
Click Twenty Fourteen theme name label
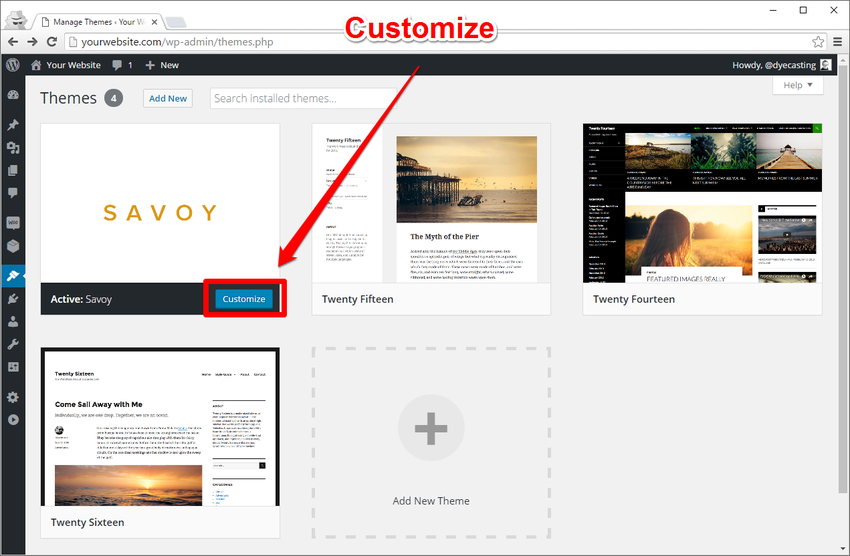point(634,299)
